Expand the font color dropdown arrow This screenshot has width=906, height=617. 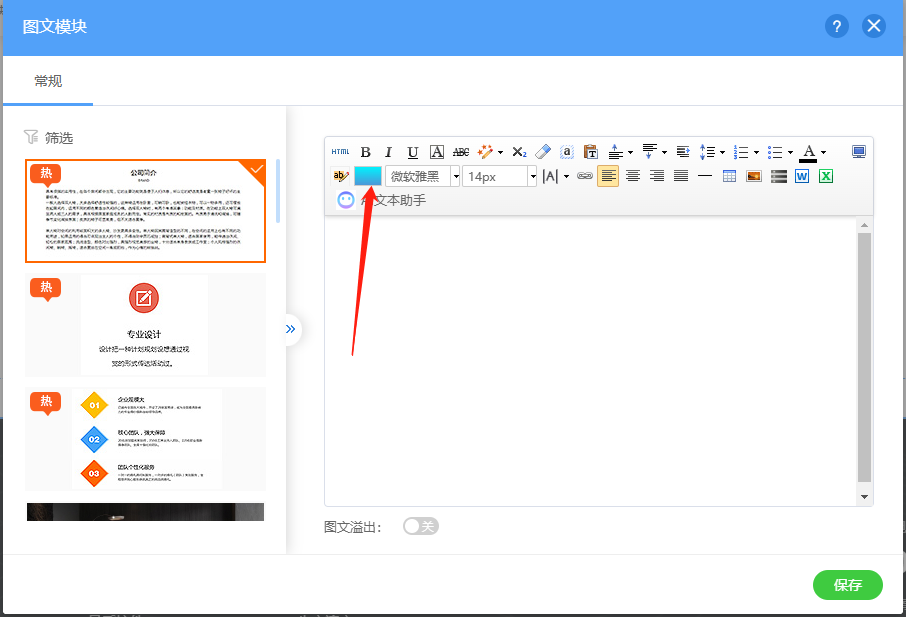pos(823,153)
